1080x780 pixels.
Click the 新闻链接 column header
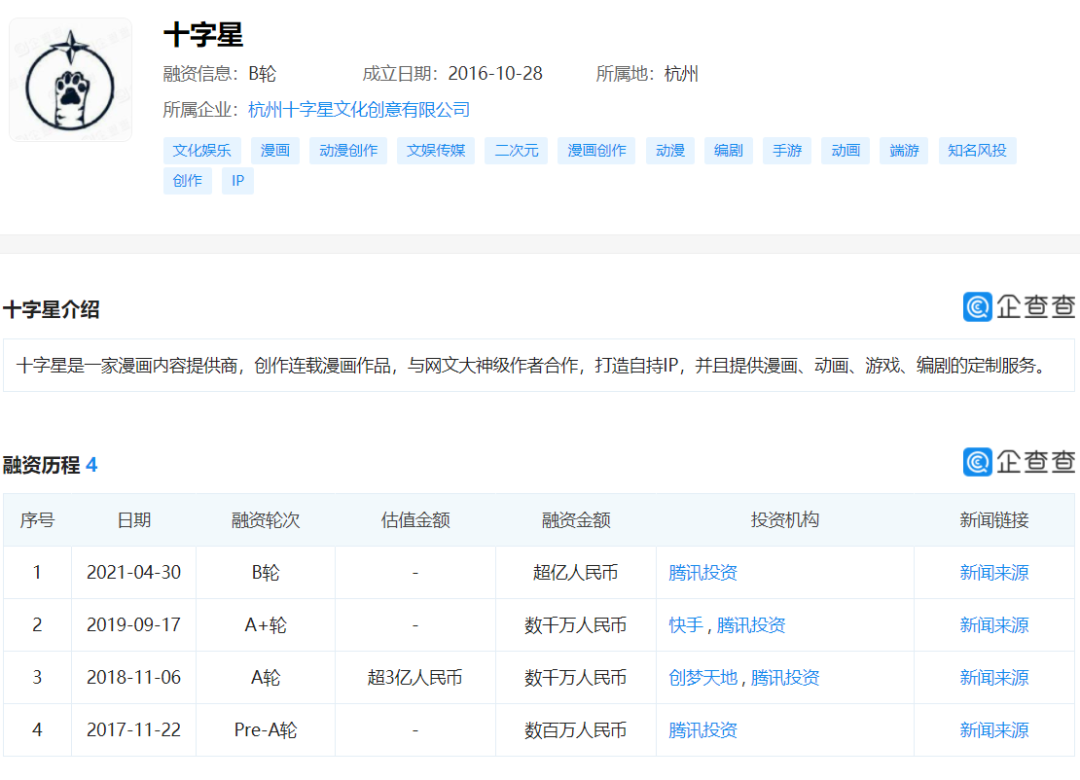click(994, 520)
